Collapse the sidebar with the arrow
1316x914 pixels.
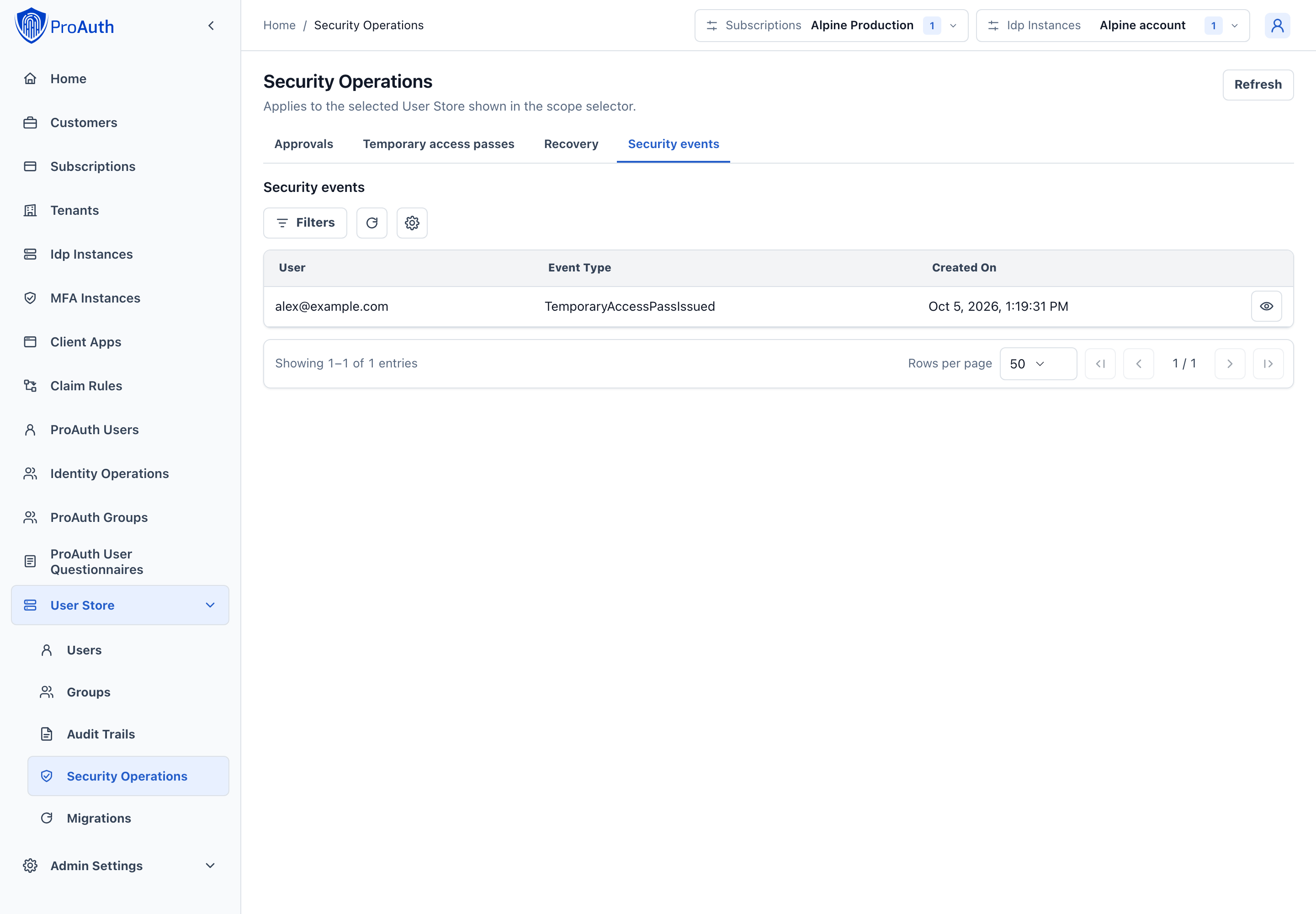point(211,26)
